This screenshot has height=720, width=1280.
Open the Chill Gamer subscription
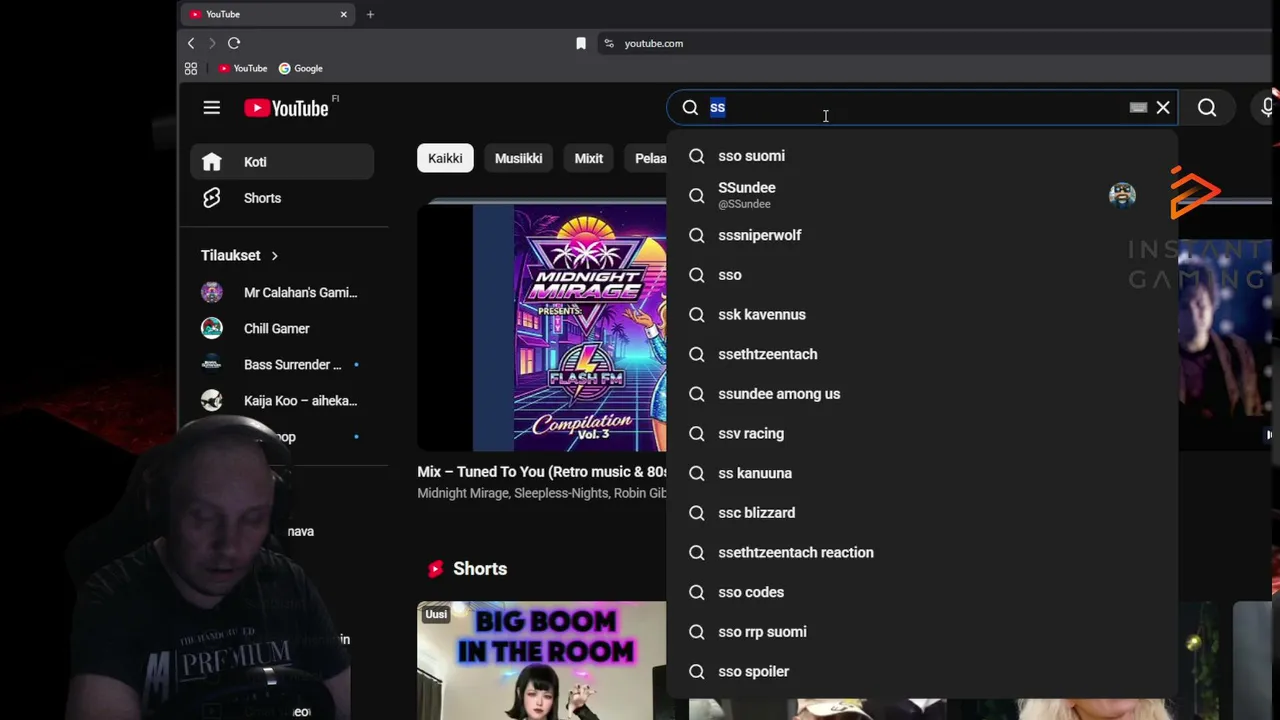(282, 328)
